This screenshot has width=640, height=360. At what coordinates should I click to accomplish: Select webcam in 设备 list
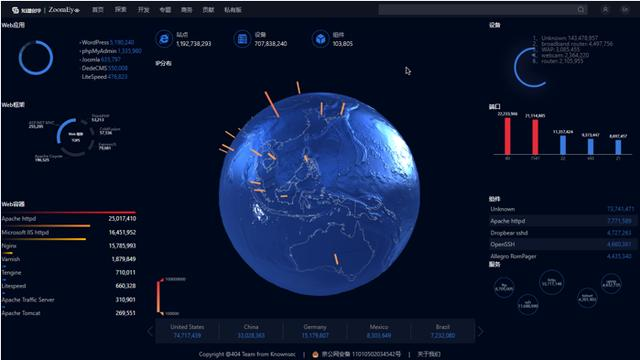pos(561,55)
